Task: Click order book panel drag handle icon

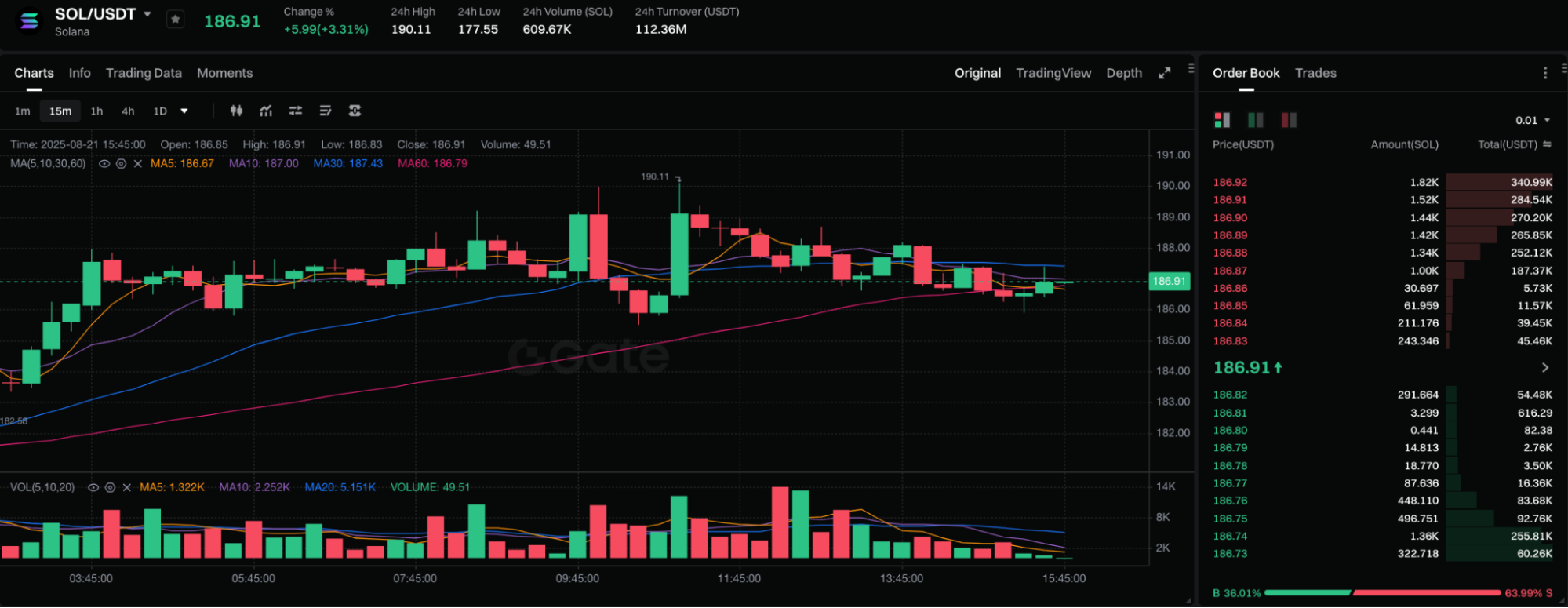Action: coord(1564,68)
